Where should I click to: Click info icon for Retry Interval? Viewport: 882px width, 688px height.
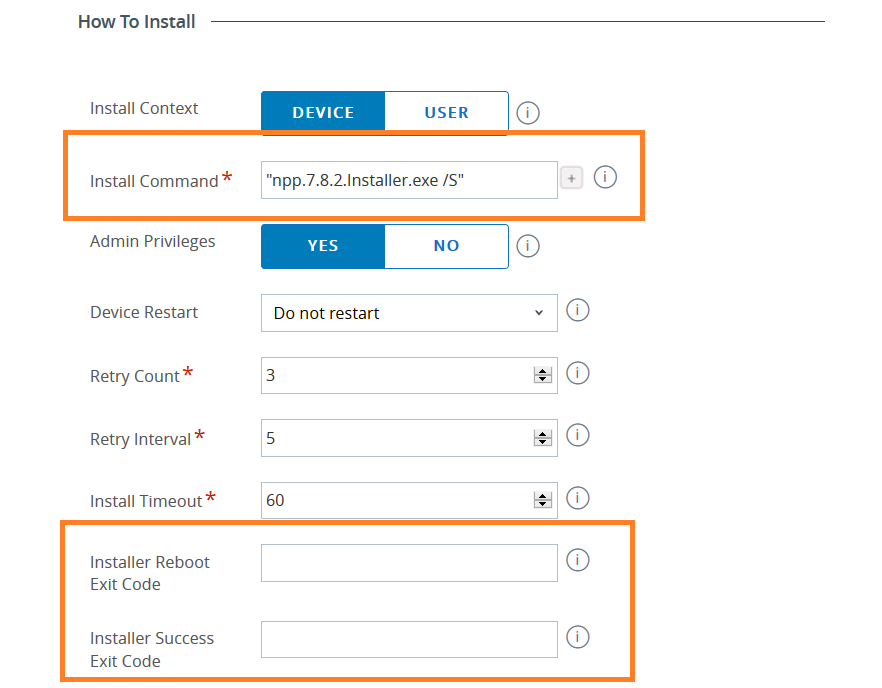click(577, 435)
